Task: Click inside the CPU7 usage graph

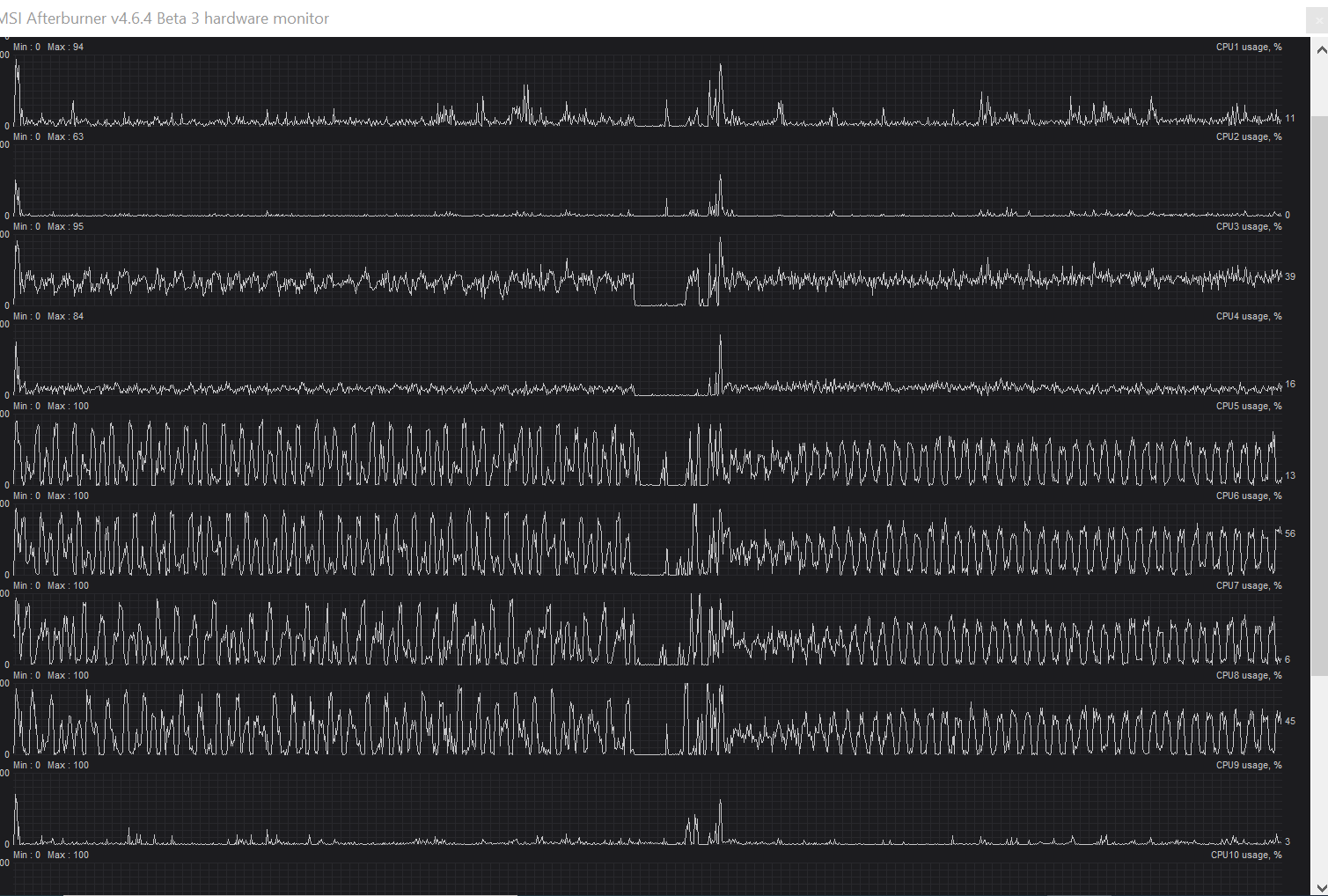Action: (647, 629)
